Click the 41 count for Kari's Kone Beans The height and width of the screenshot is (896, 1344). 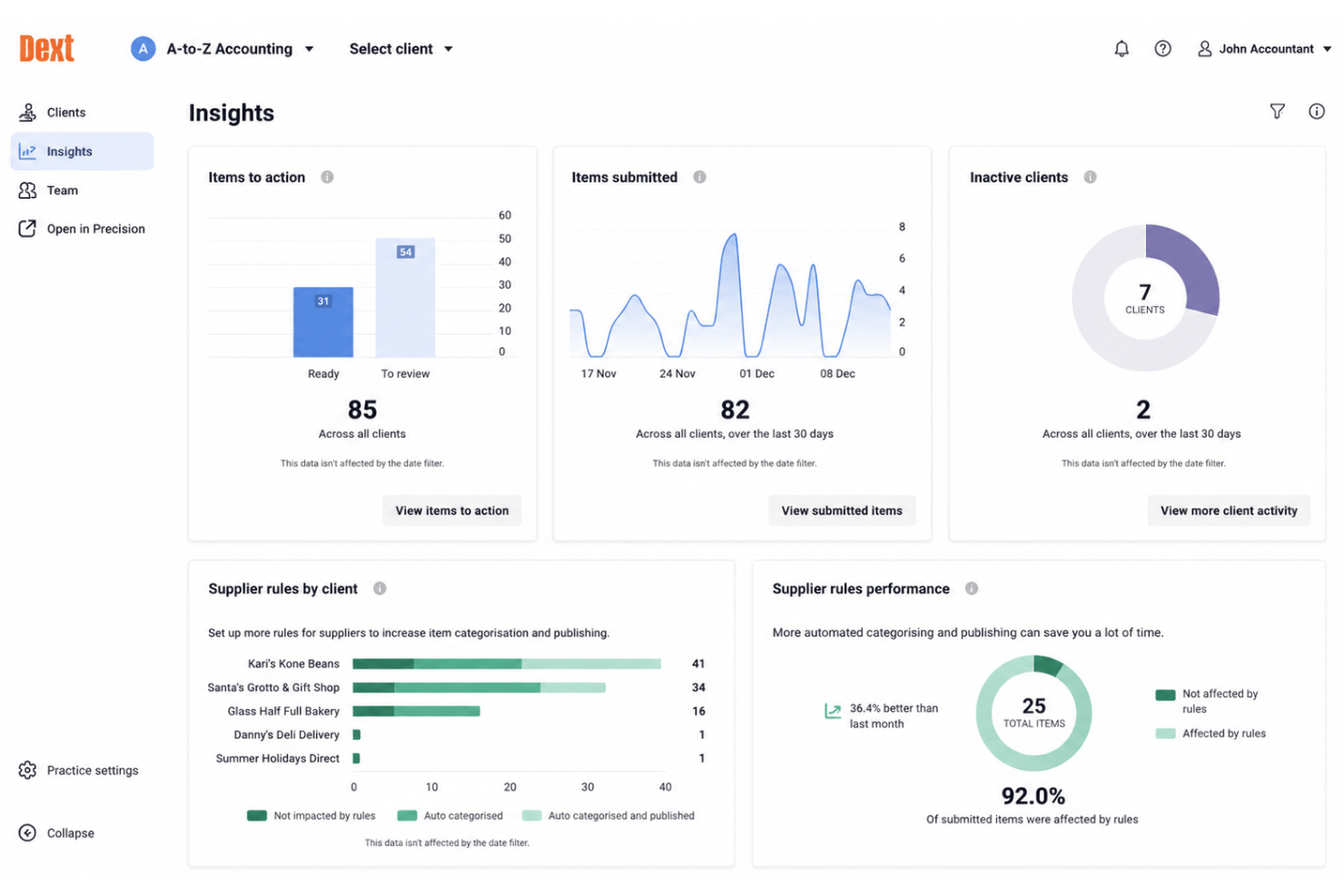(698, 664)
